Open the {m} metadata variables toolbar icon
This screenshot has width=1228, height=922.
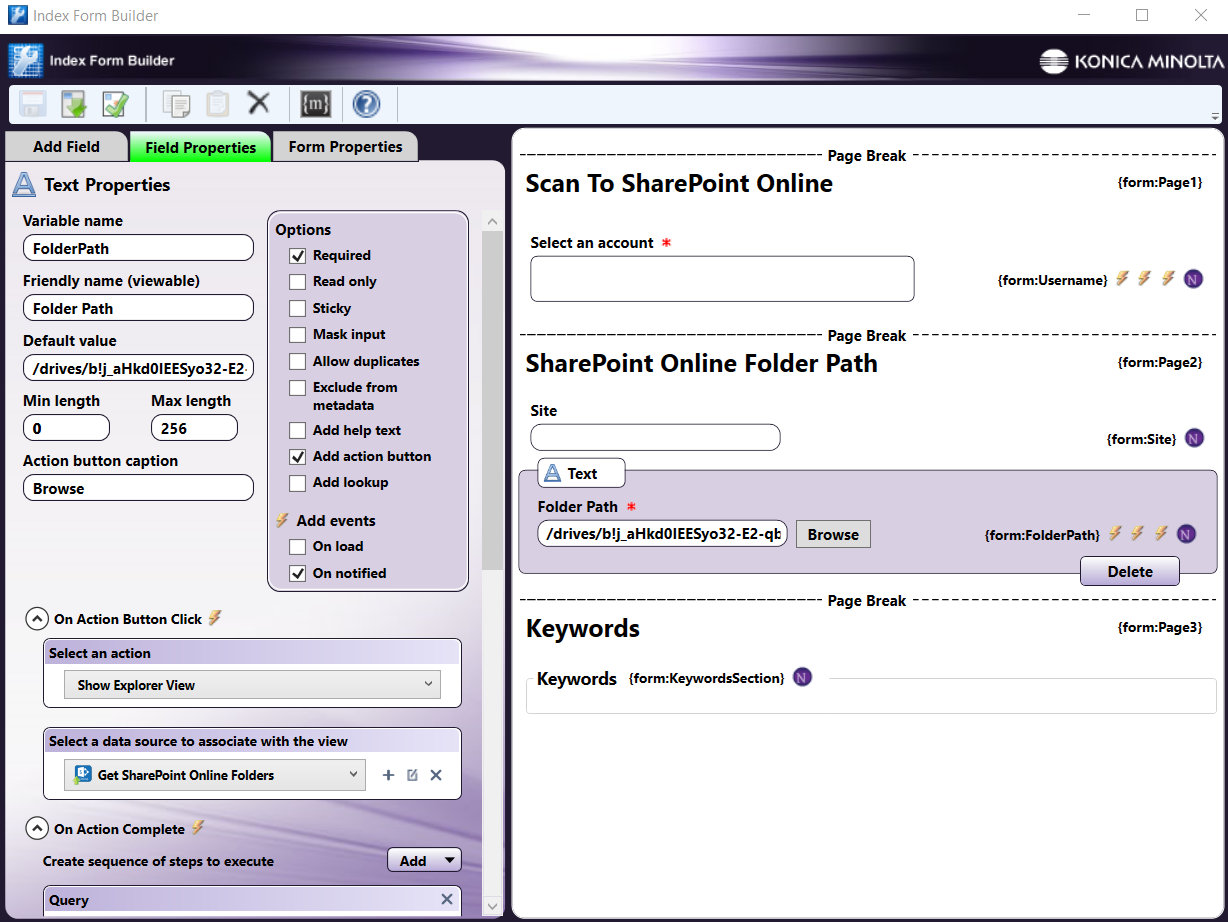click(316, 104)
